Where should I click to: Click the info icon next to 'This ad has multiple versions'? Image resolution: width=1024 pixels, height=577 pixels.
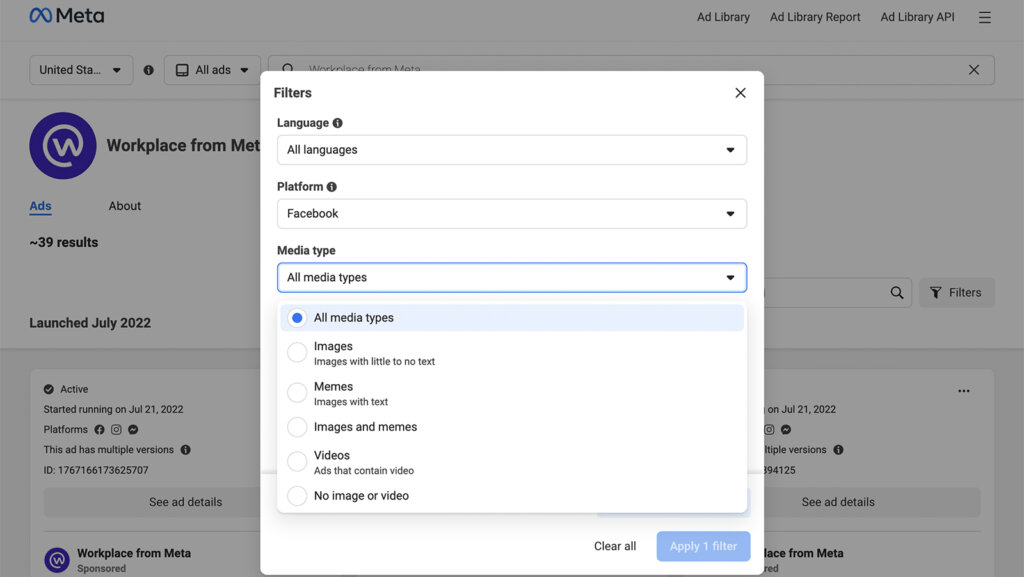(x=186, y=449)
